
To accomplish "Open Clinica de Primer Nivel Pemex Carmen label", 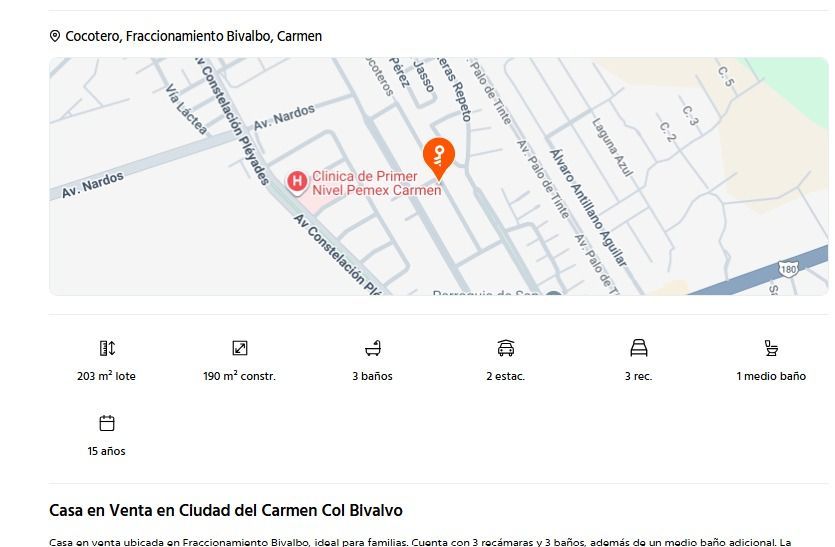I will (376, 183).
